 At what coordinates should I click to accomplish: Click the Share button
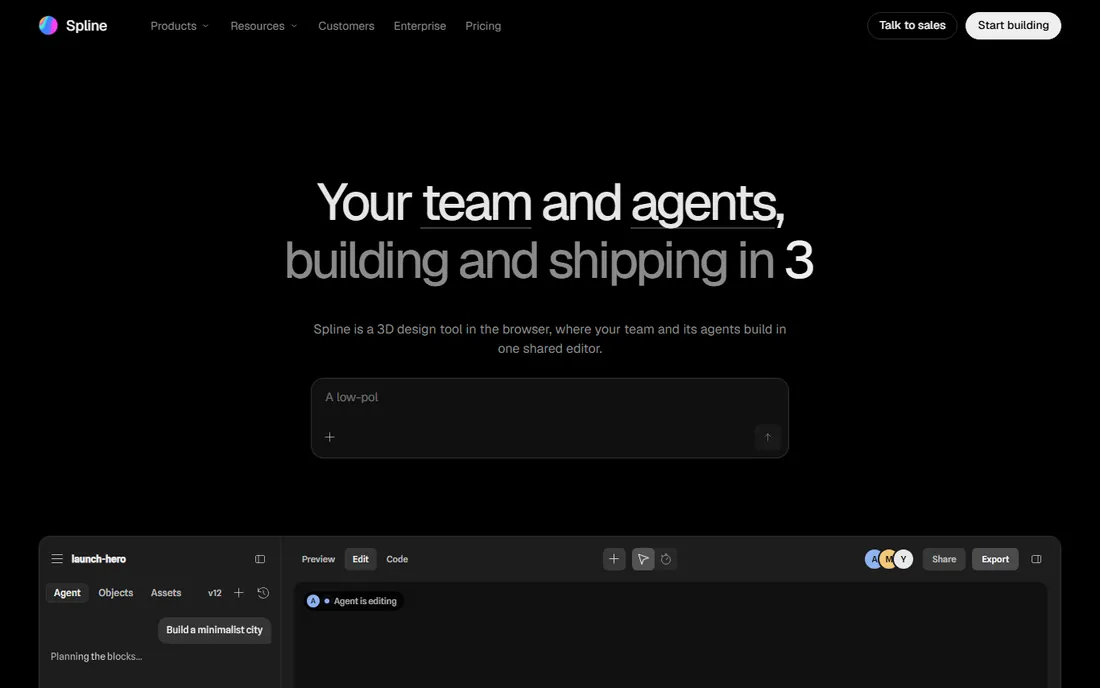tap(944, 559)
